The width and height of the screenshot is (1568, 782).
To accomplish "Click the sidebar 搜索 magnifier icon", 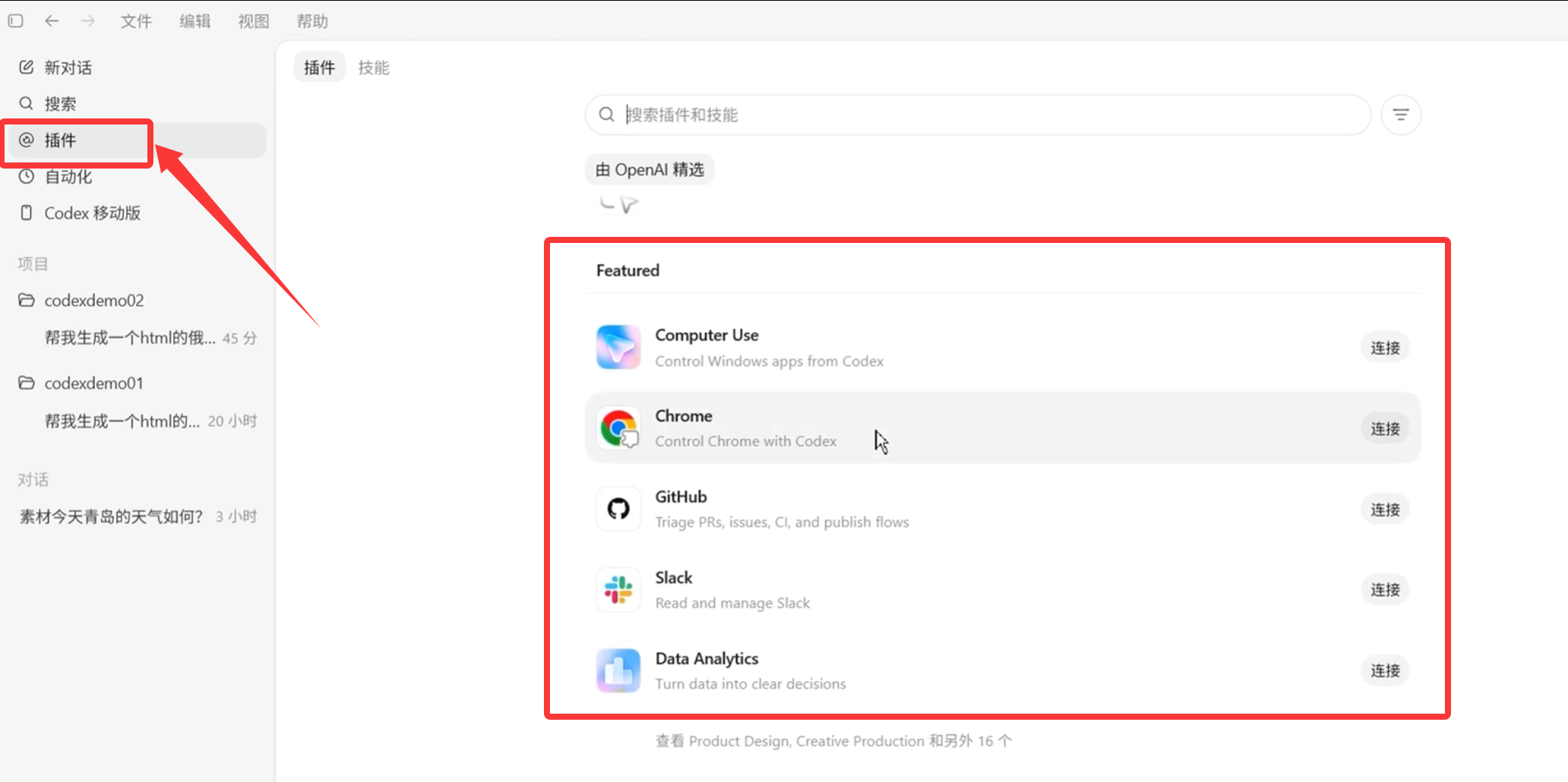I will (27, 103).
